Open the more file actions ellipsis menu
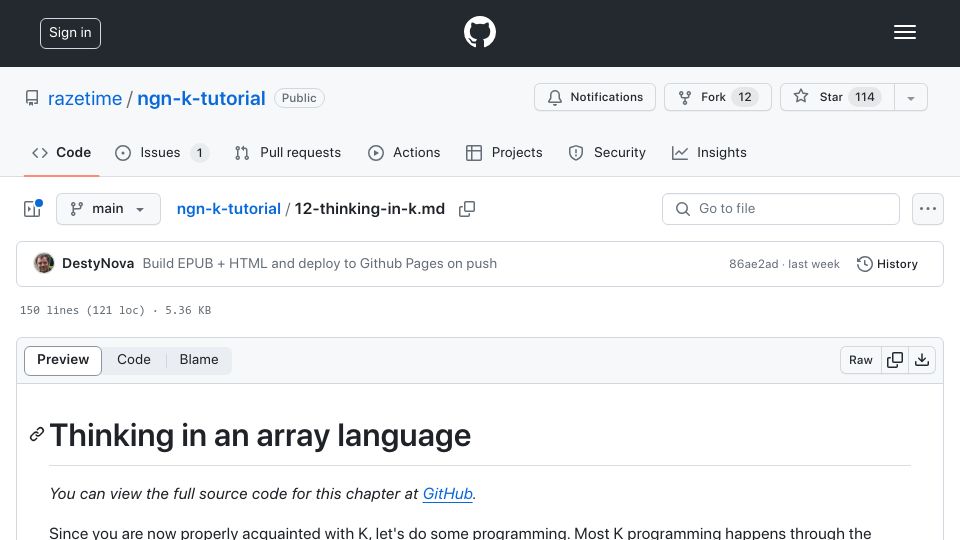Viewport: 960px width, 540px height. pyautogui.click(x=928, y=209)
